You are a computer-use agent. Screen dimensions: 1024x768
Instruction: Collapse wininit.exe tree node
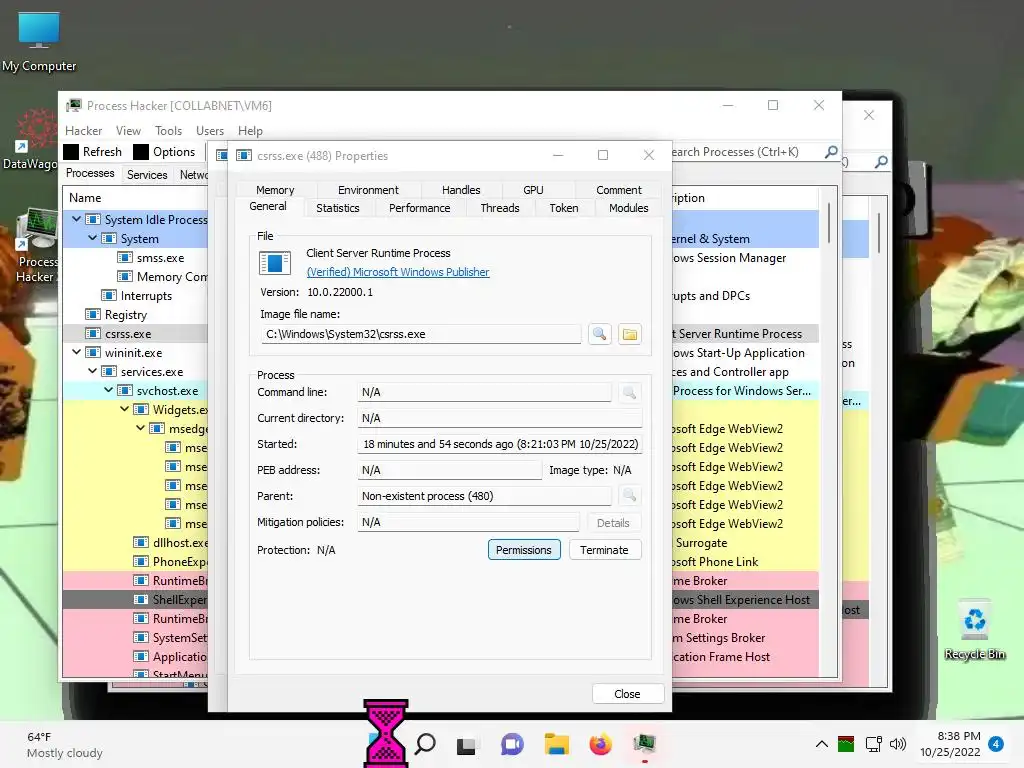tap(76, 352)
